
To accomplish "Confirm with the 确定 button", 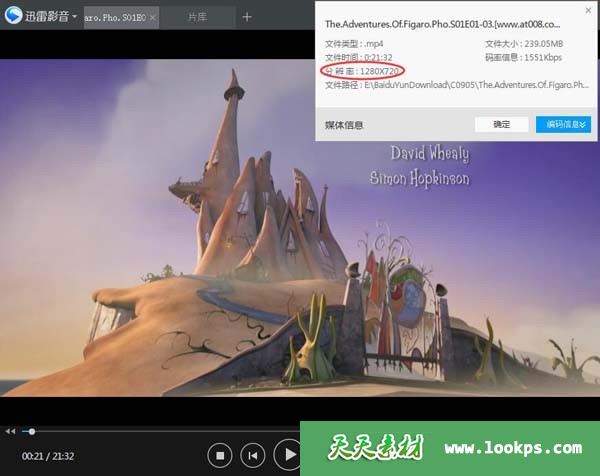I will 501,124.
